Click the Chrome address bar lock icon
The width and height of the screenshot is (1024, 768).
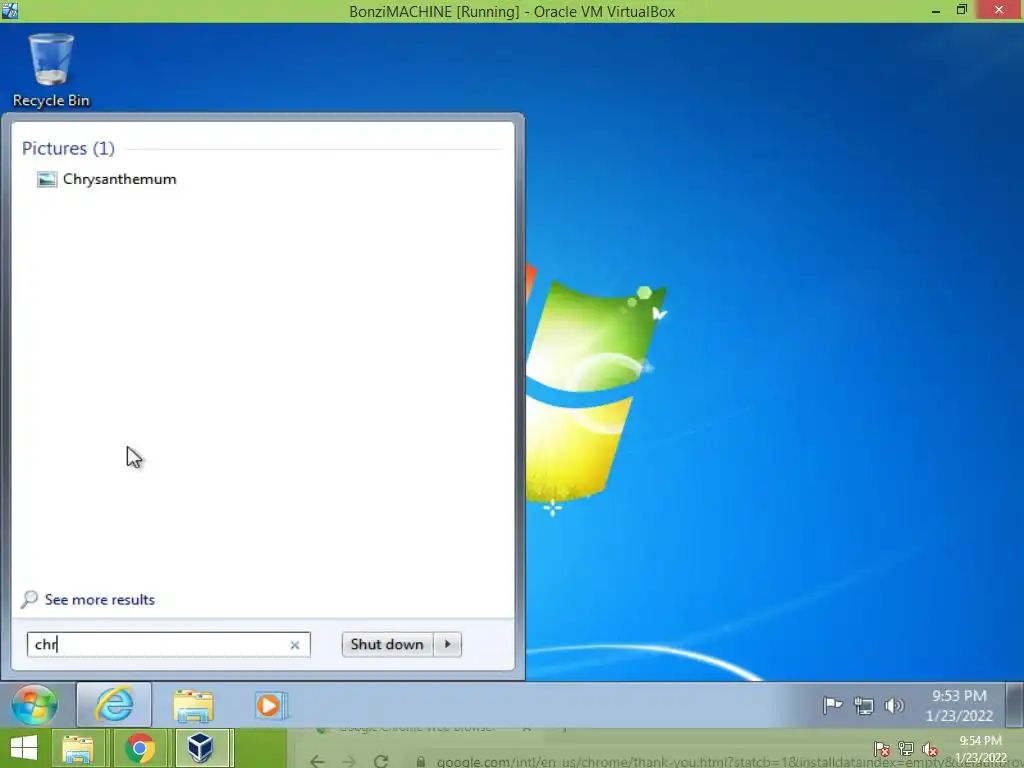pyautogui.click(x=421, y=761)
